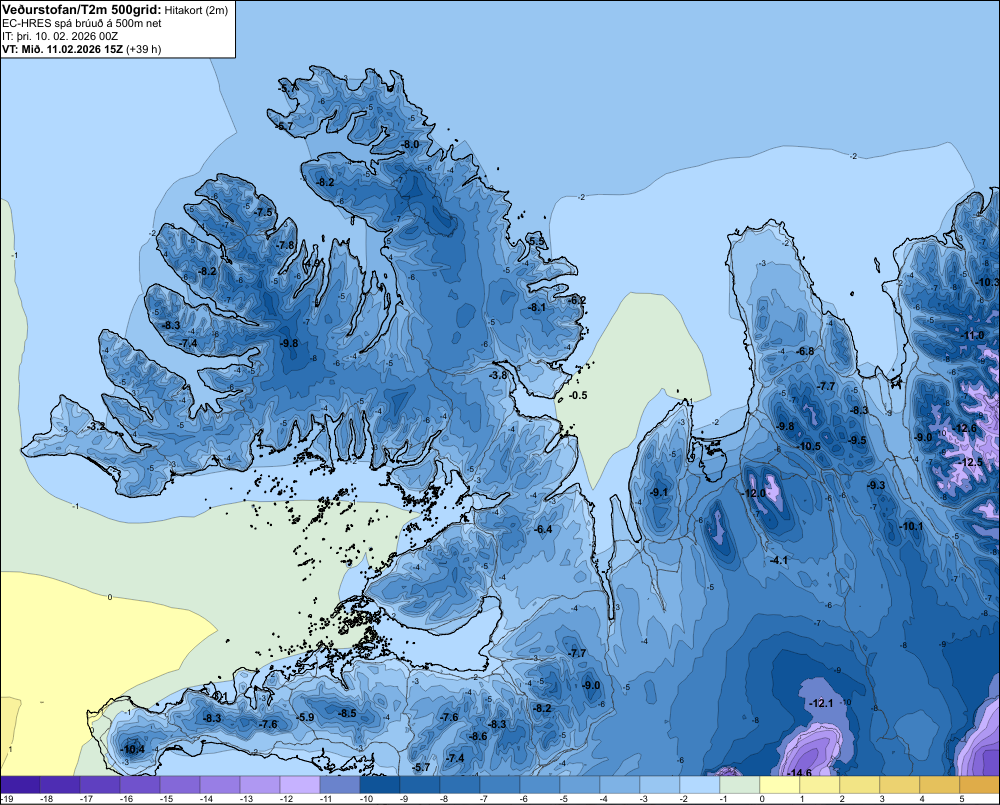Select the '-3.2' temperature label

96,425
